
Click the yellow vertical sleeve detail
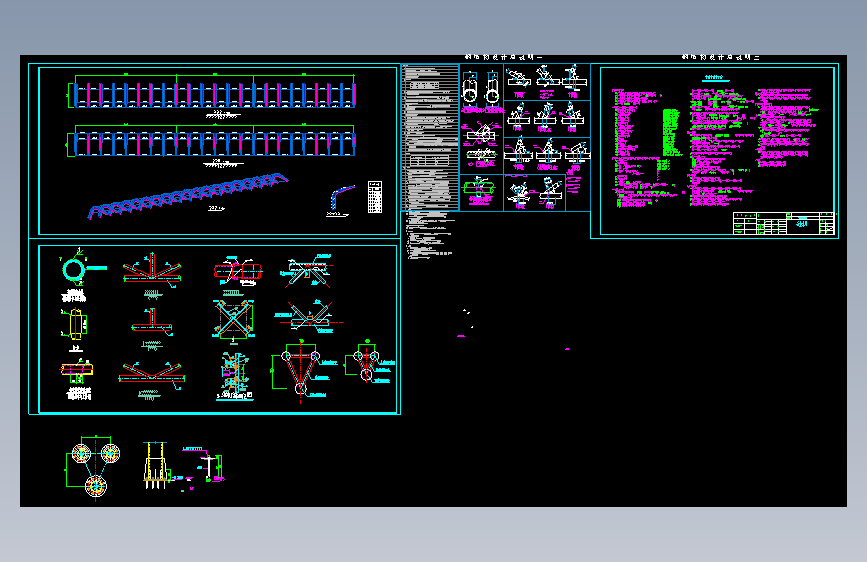click(75, 324)
